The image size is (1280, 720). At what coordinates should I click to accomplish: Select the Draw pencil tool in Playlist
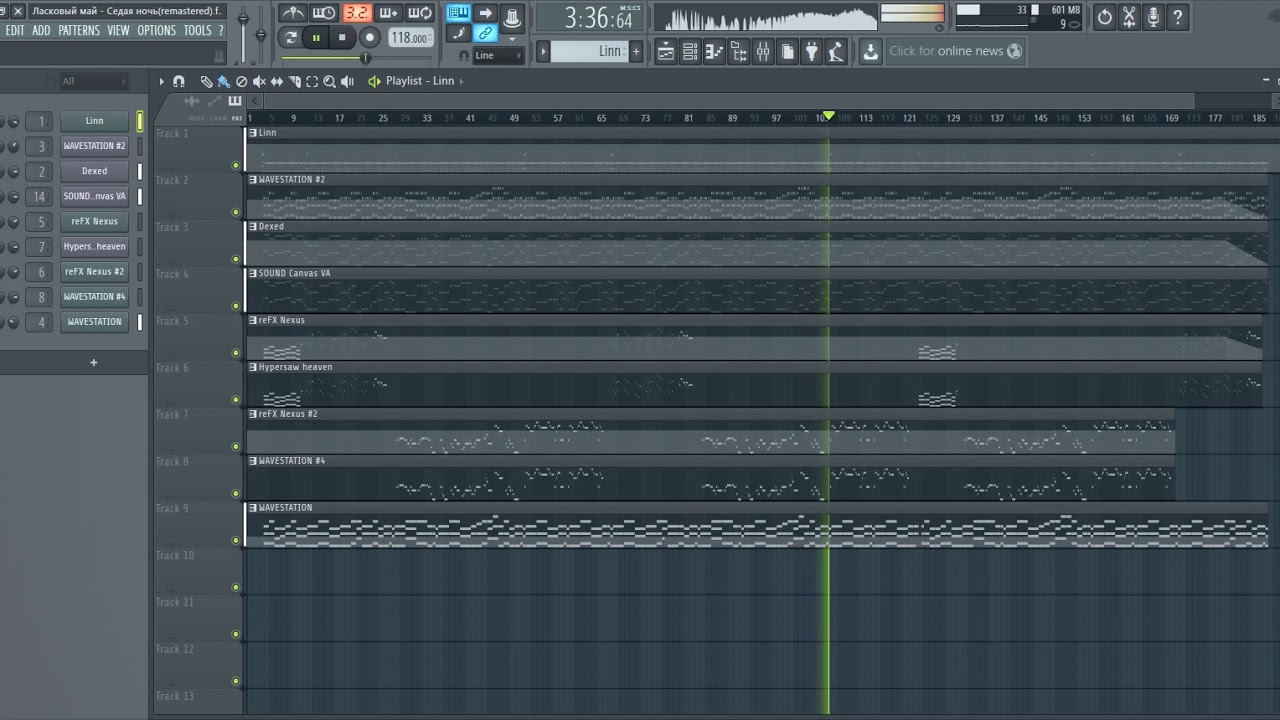pyautogui.click(x=206, y=81)
